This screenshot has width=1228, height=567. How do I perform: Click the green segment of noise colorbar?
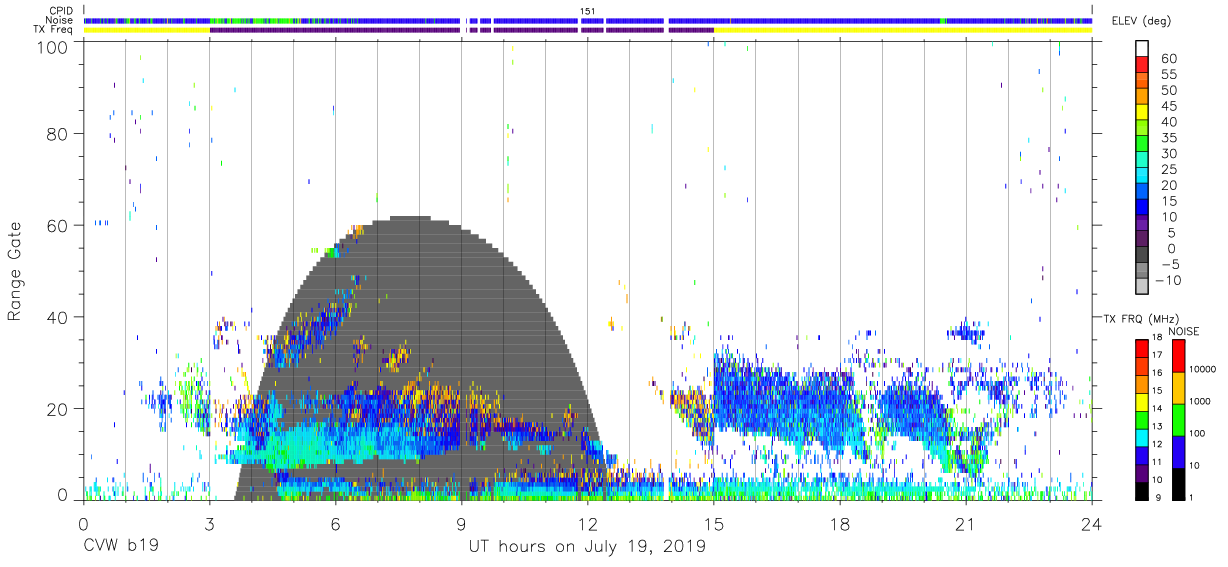pyautogui.click(x=1177, y=419)
